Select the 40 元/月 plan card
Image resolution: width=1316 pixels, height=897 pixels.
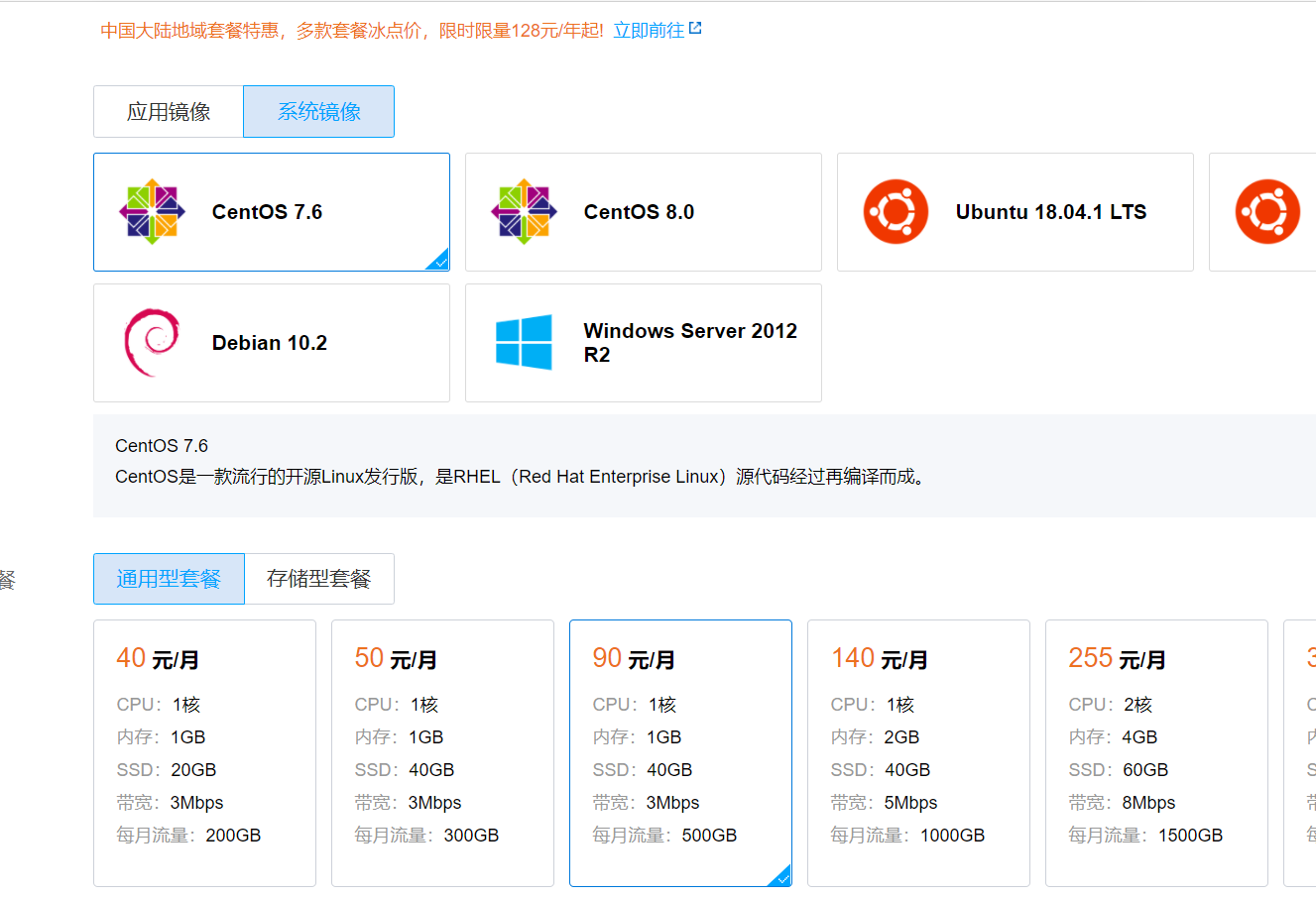[204, 752]
